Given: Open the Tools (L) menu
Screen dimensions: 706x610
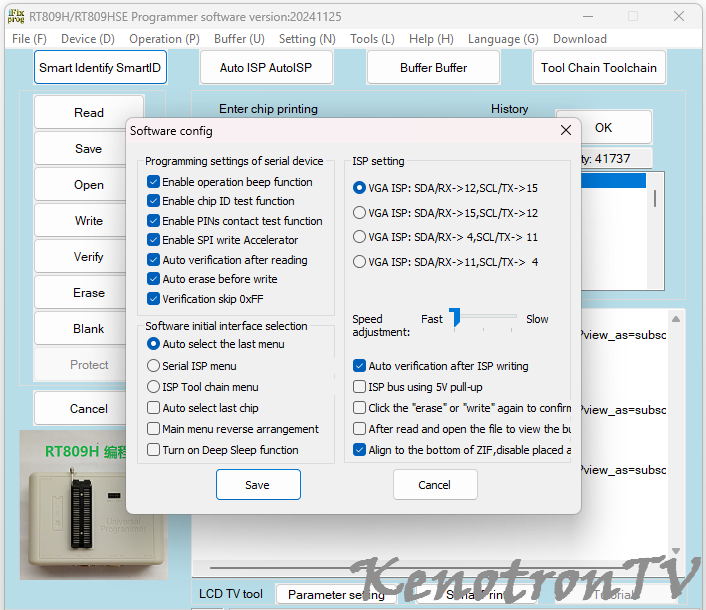Looking at the screenshot, I should click(372, 39).
